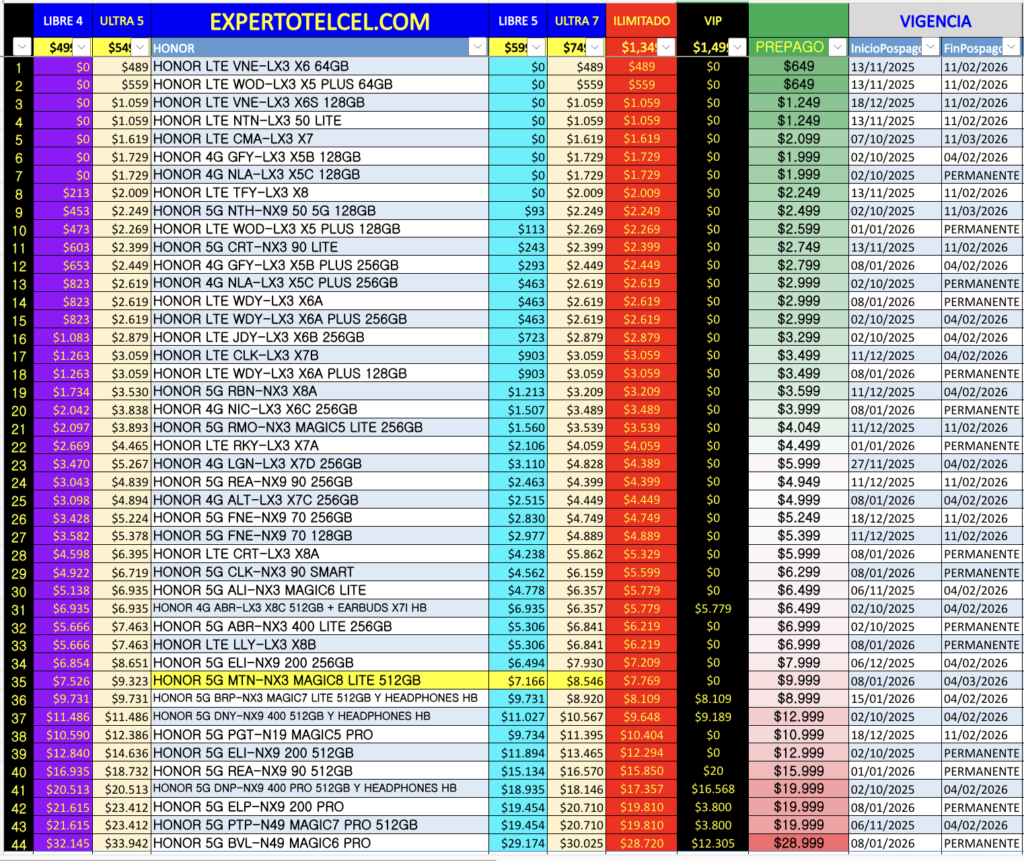Select the VIGENCIA header cell
1024x861 pixels.
click(x=935, y=20)
